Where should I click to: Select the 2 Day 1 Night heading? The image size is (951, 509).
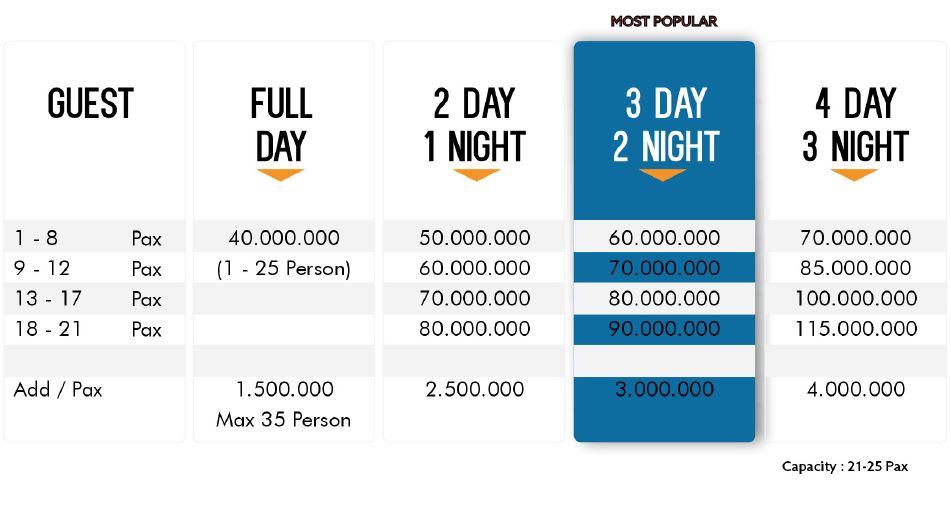(474, 125)
